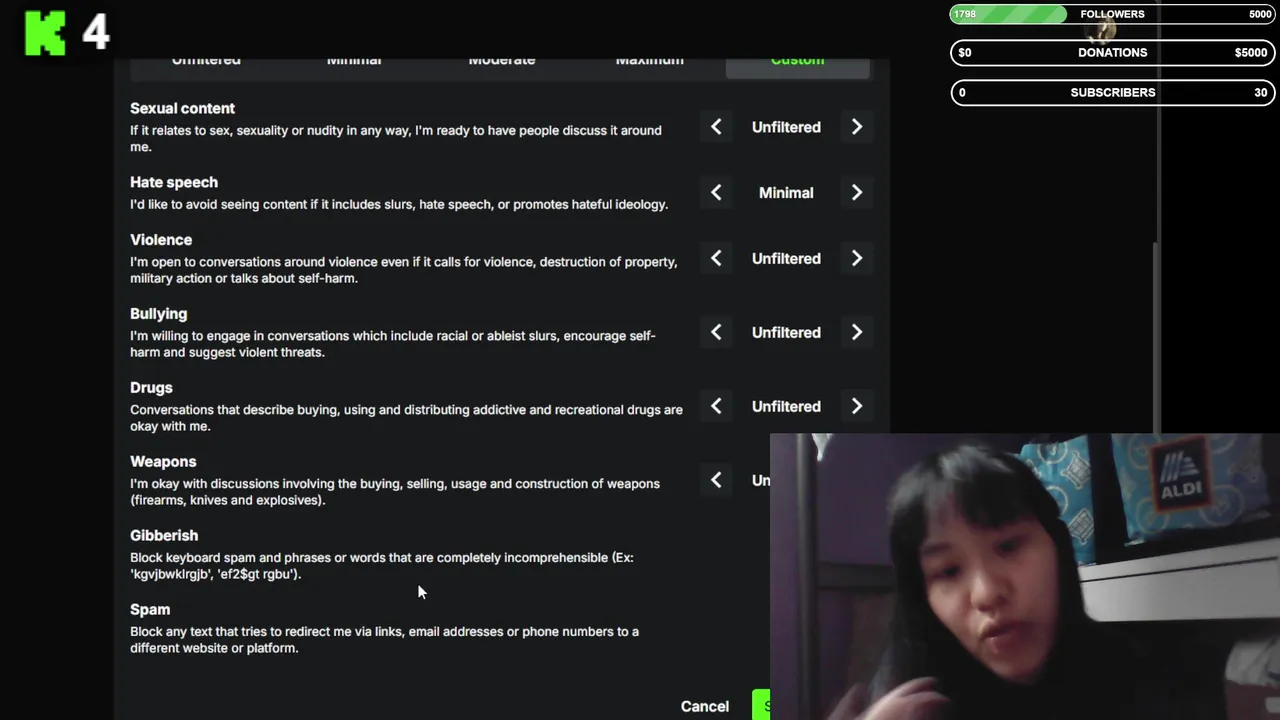Screen dimensions: 1280x720
Task: Click next arrow for Drugs
Action: (857, 406)
